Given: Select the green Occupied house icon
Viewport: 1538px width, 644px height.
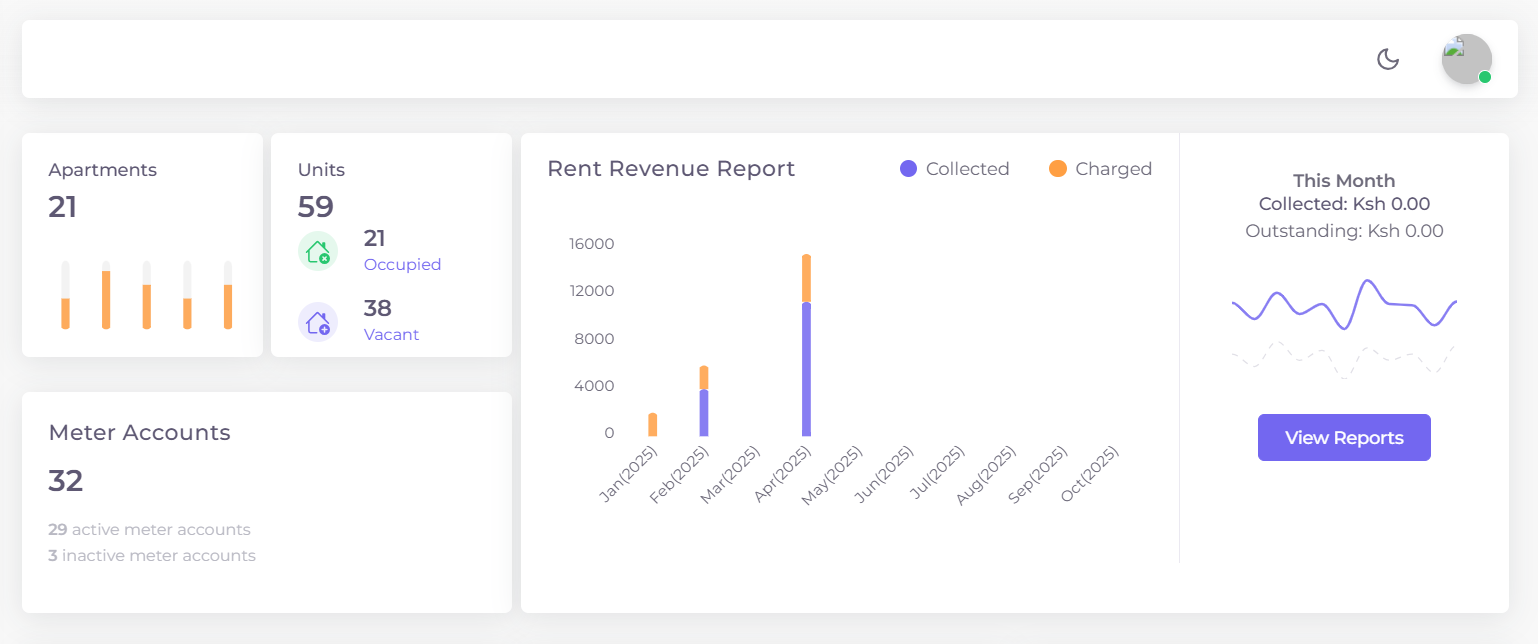Looking at the screenshot, I should pos(318,251).
